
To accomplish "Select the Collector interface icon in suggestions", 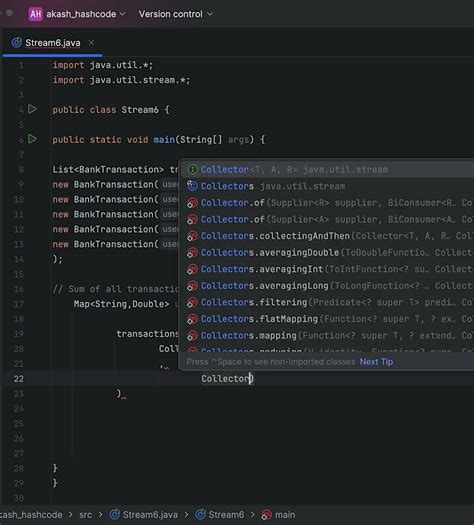I will click(192, 169).
